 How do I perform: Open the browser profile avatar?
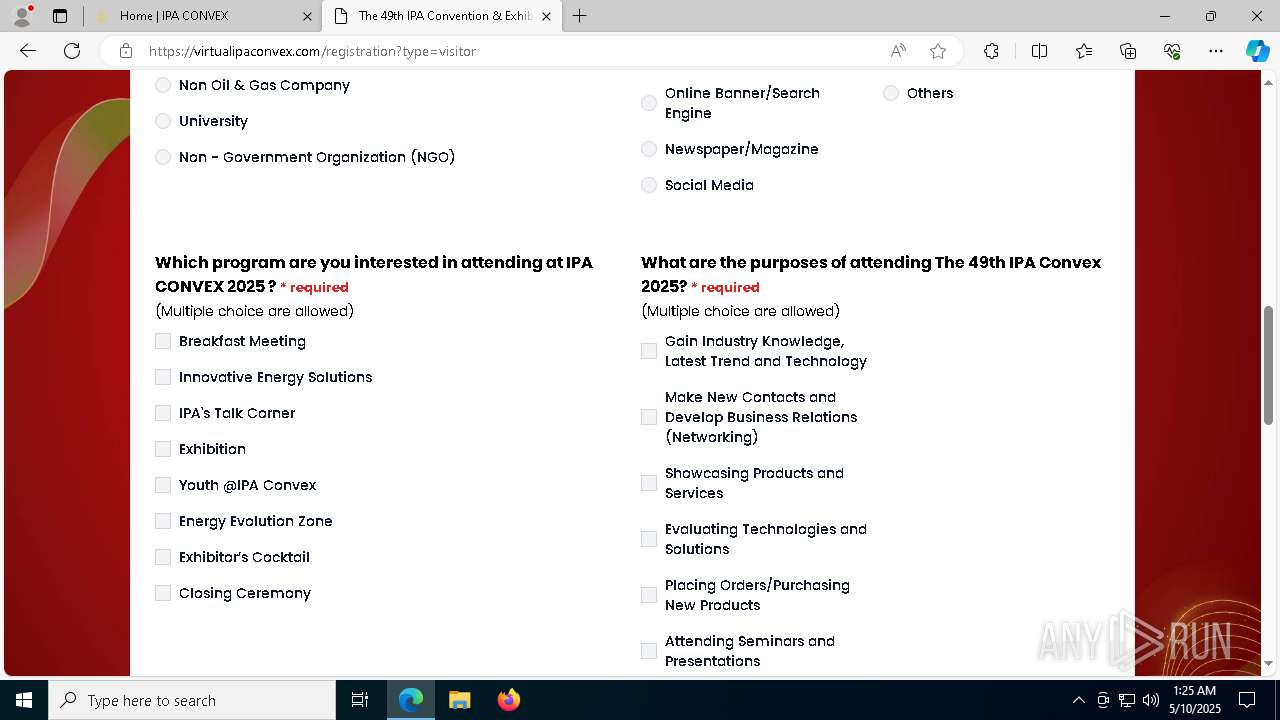[x=22, y=16]
